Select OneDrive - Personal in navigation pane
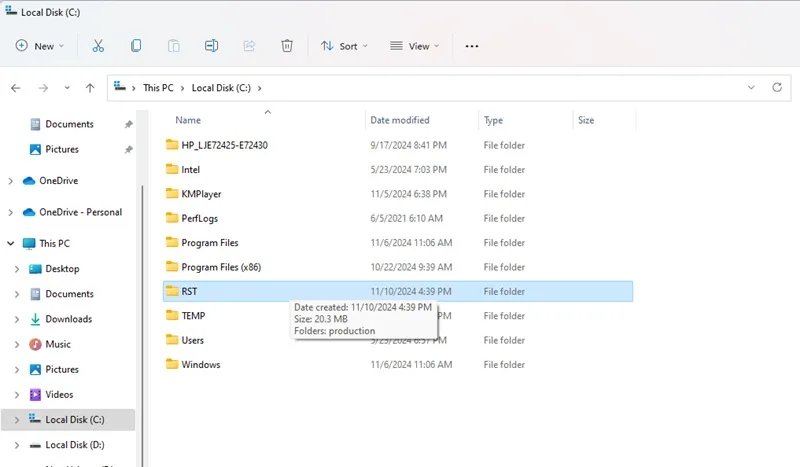 coord(80,212)
